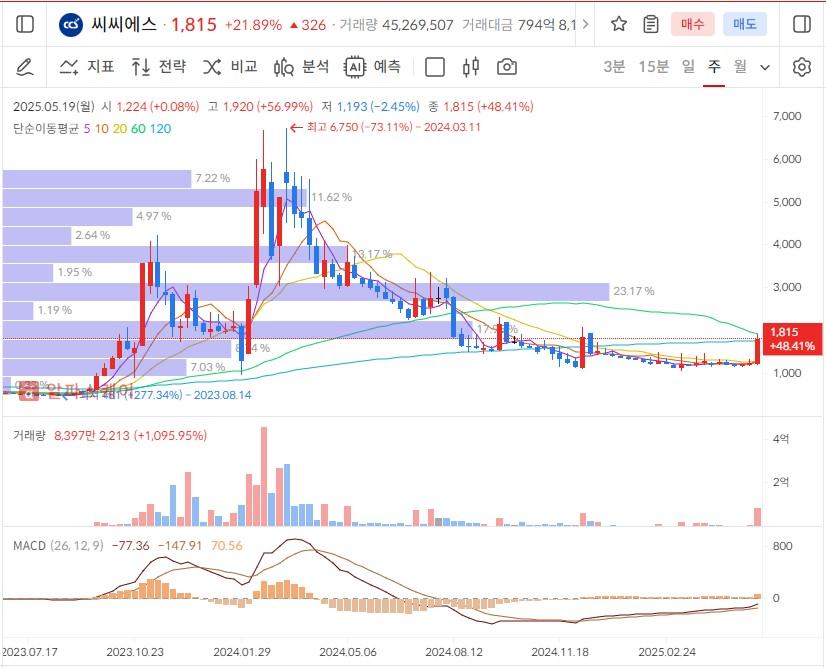Click the 120 moving average legend
This screenshot has width=826, height=668.
161,129
